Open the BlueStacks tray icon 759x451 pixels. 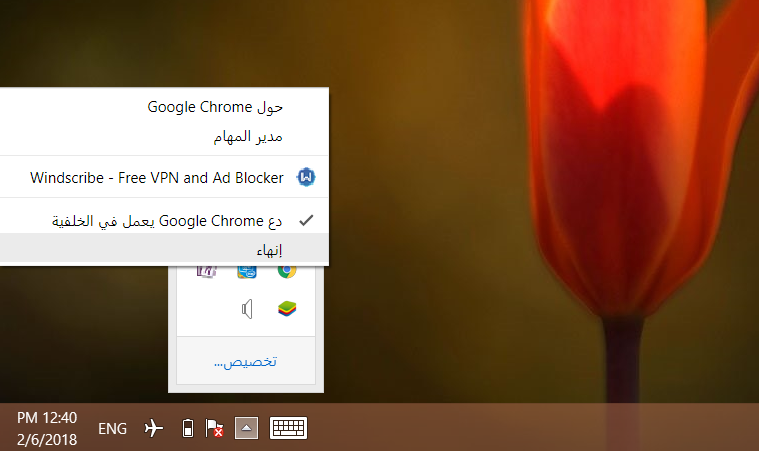[287, 308]
